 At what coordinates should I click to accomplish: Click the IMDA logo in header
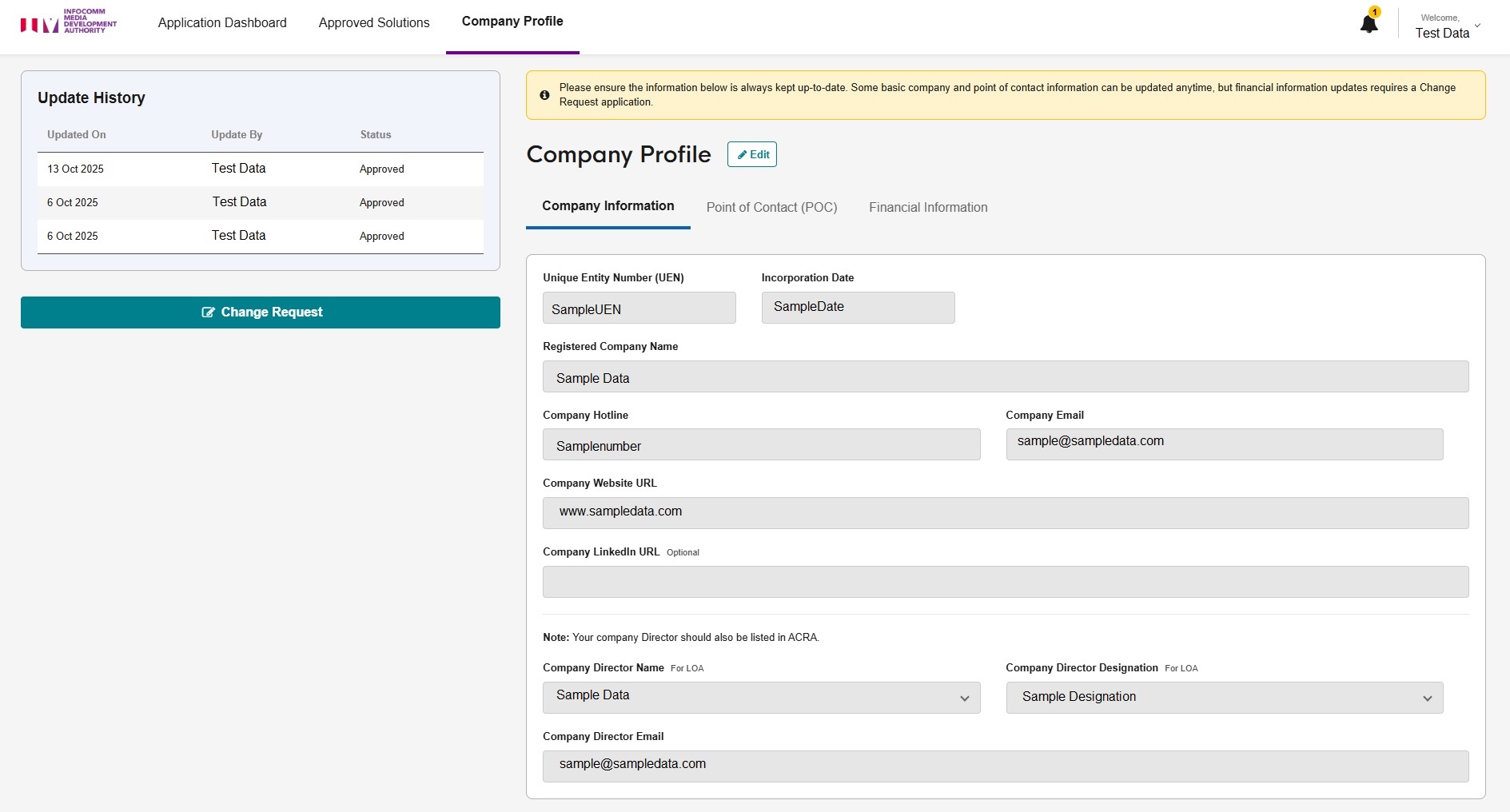point(69,22)
